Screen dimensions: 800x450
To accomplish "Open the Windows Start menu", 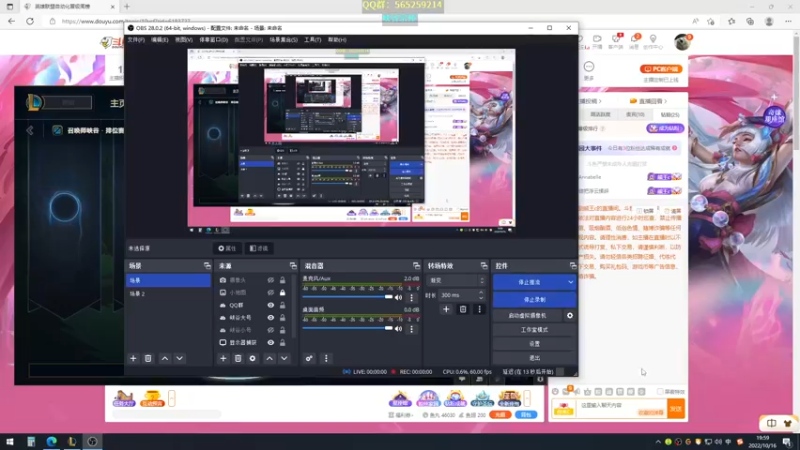I will (10, 441).
